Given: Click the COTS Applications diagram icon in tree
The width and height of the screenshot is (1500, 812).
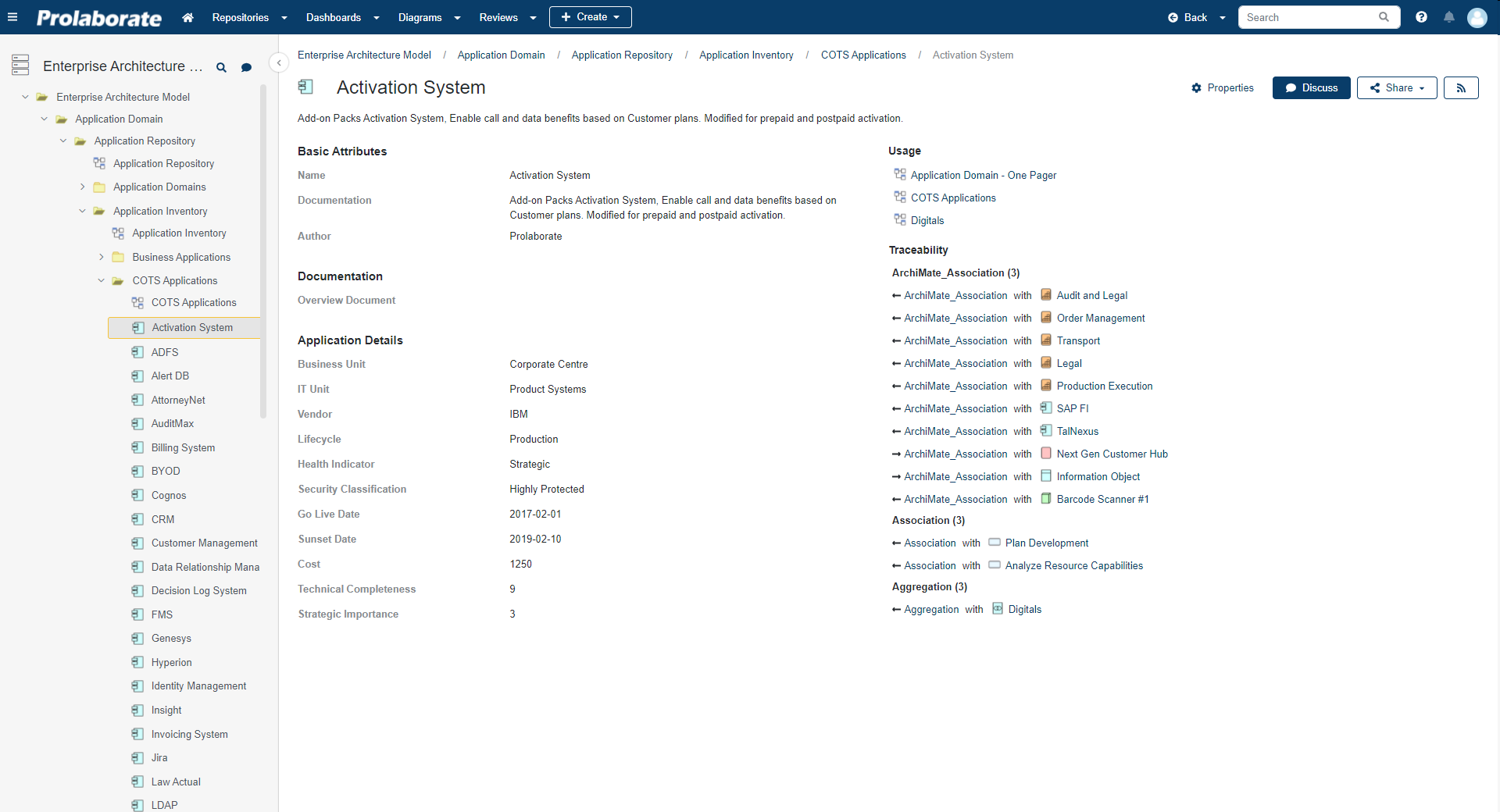Looking at the screenshot, I should 137,302.
